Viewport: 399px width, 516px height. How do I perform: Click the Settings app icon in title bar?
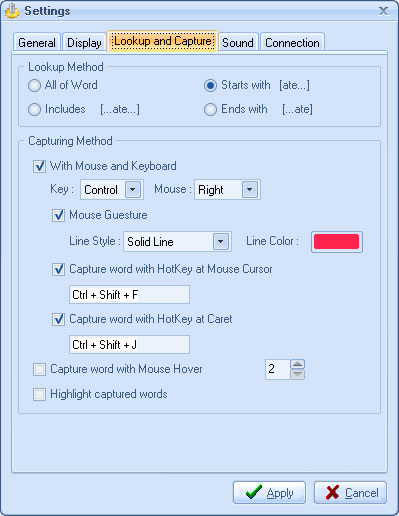(12, 11)
